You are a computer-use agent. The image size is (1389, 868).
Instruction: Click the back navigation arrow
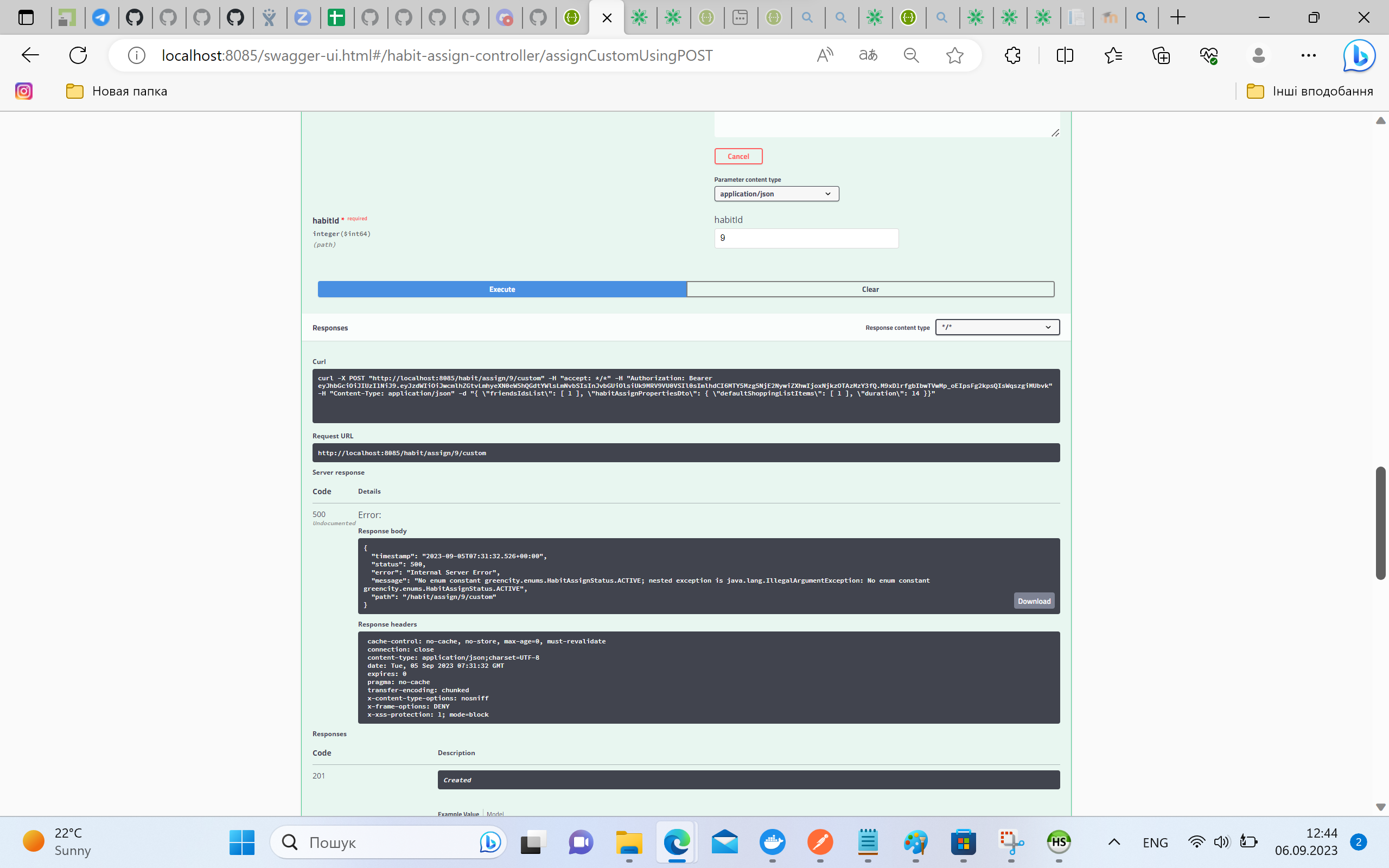30,56
